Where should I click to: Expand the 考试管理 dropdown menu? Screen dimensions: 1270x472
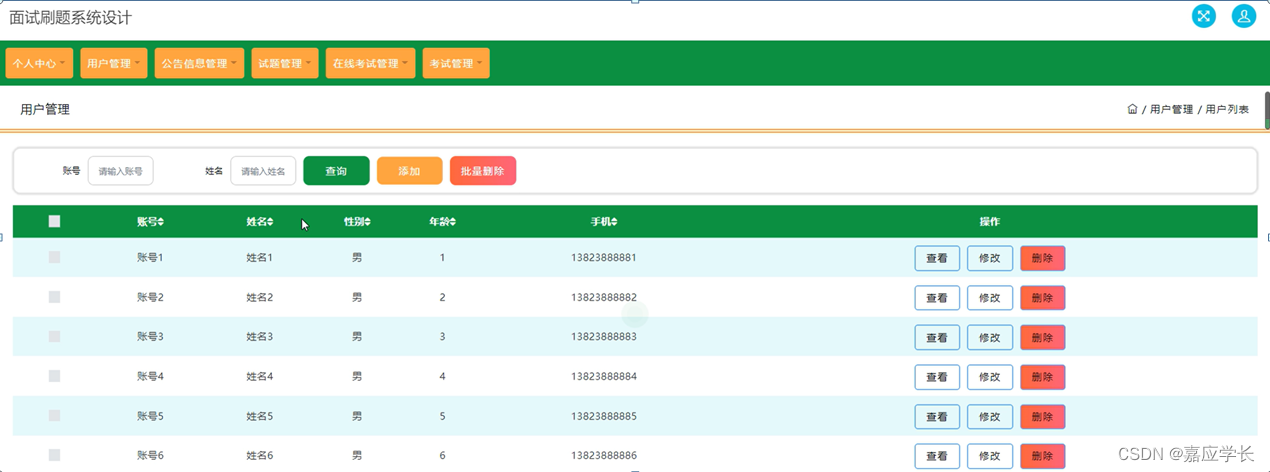tap(456, 63)
